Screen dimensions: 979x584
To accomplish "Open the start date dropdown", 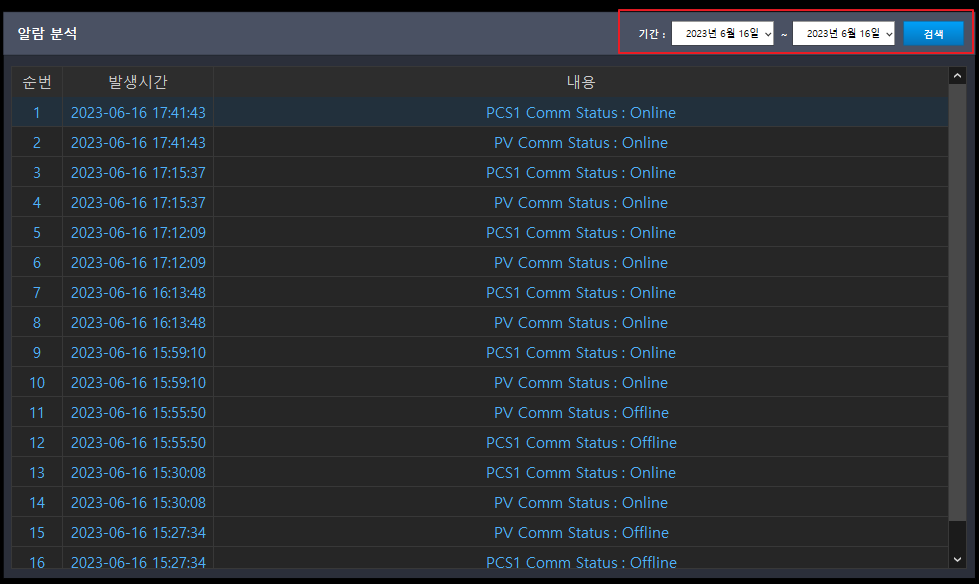I will [722, 34].
